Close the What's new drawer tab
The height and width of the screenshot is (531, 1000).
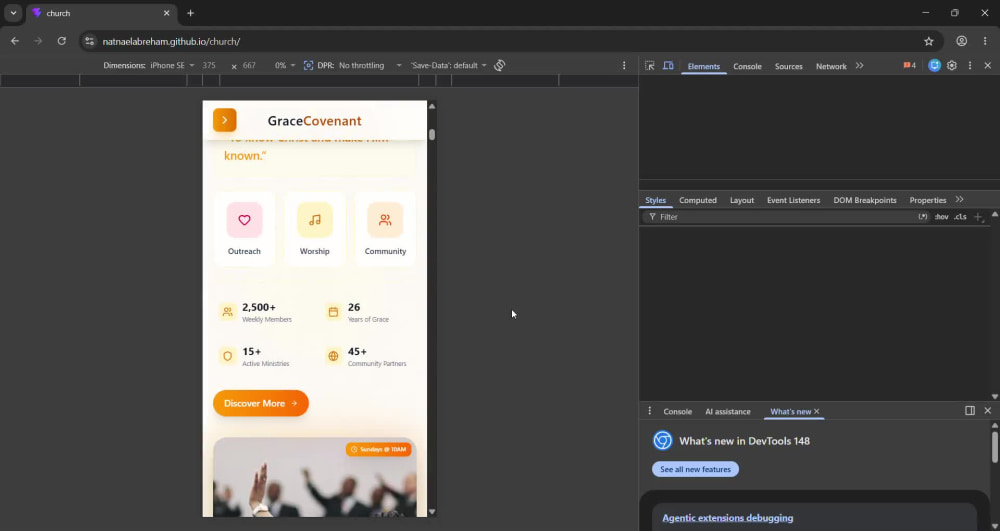pyautogui.click(x=816, y=411)
